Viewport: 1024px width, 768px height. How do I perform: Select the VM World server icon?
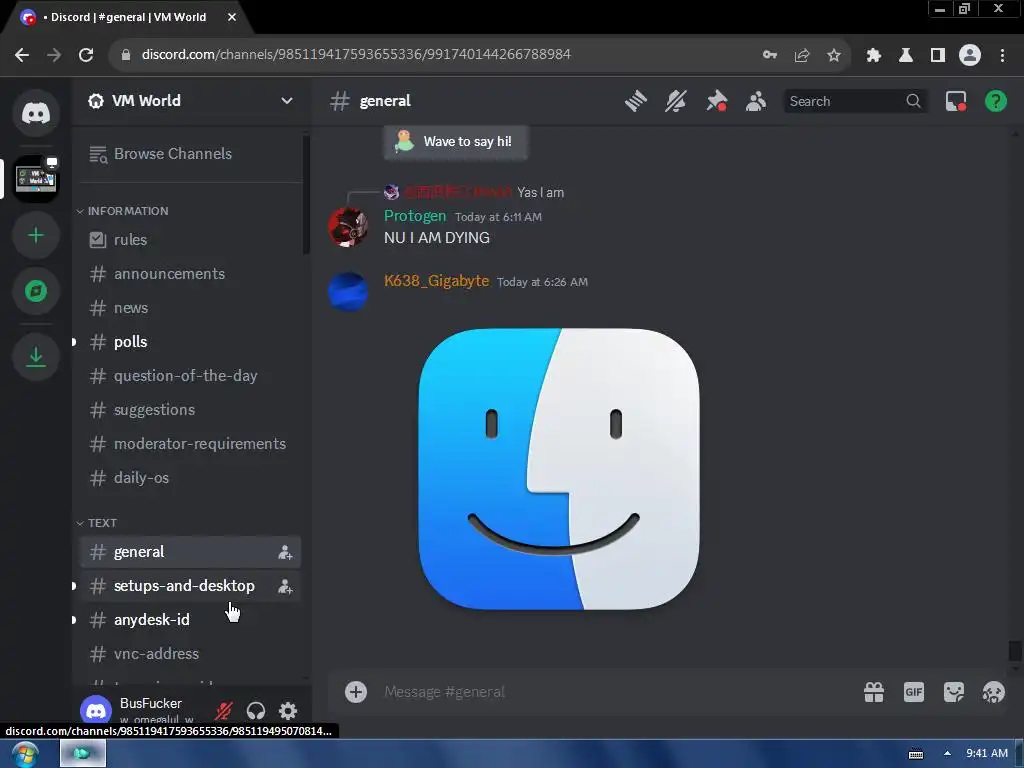tap(36, 178)
